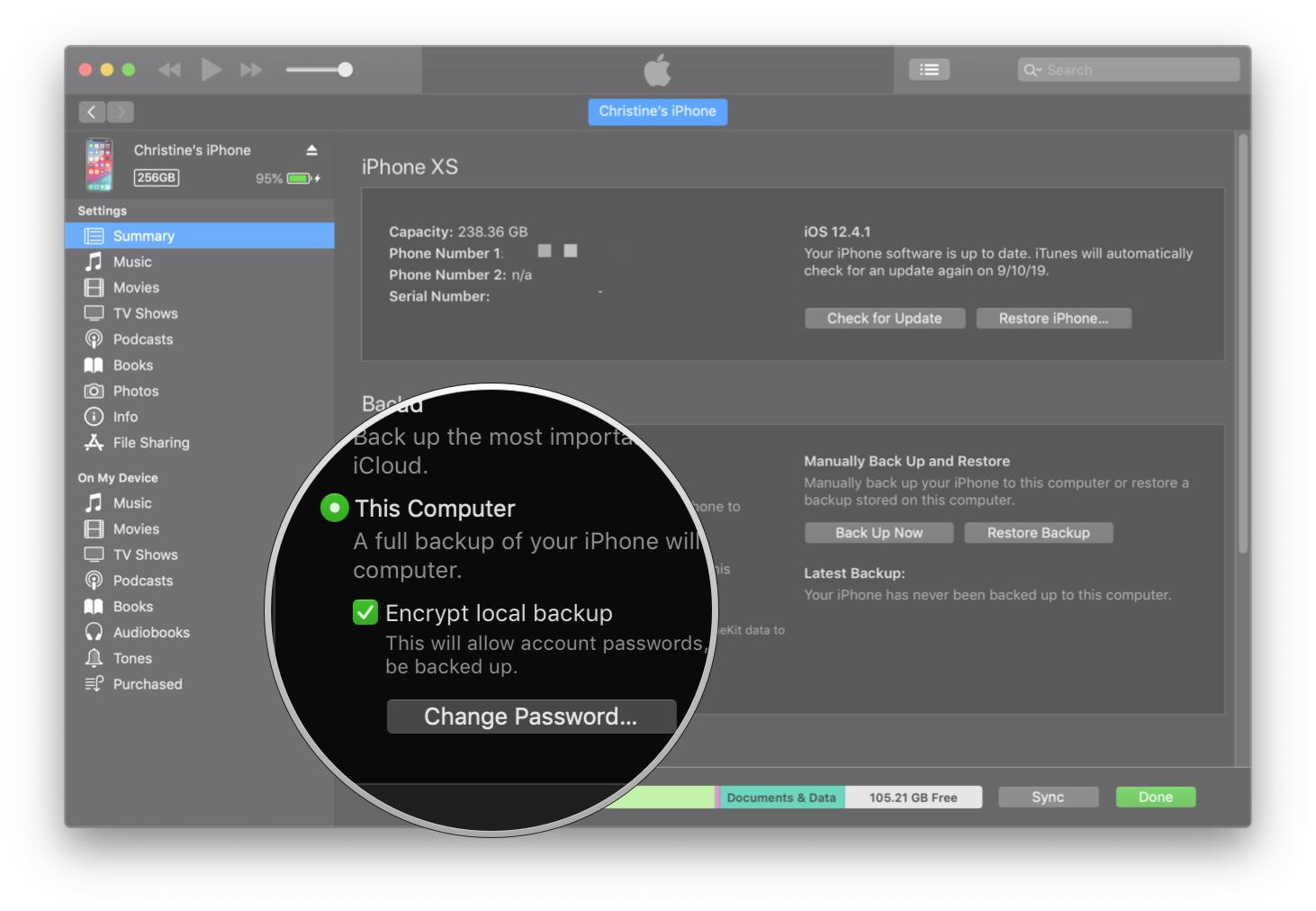Click the eject icon beside Christine's iPhone
Image resolution: width=1316 pixels, height=911 pixels.
[311, 150]
